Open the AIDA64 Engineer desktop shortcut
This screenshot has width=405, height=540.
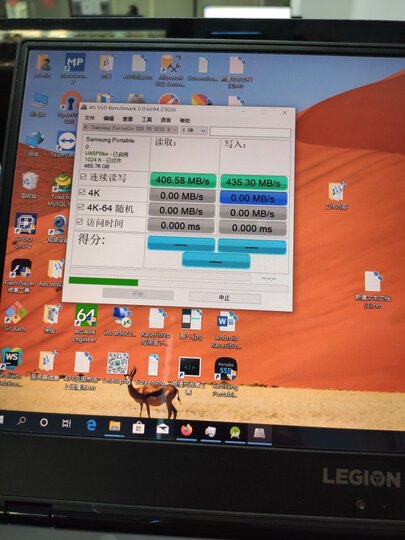pos(86,323)
